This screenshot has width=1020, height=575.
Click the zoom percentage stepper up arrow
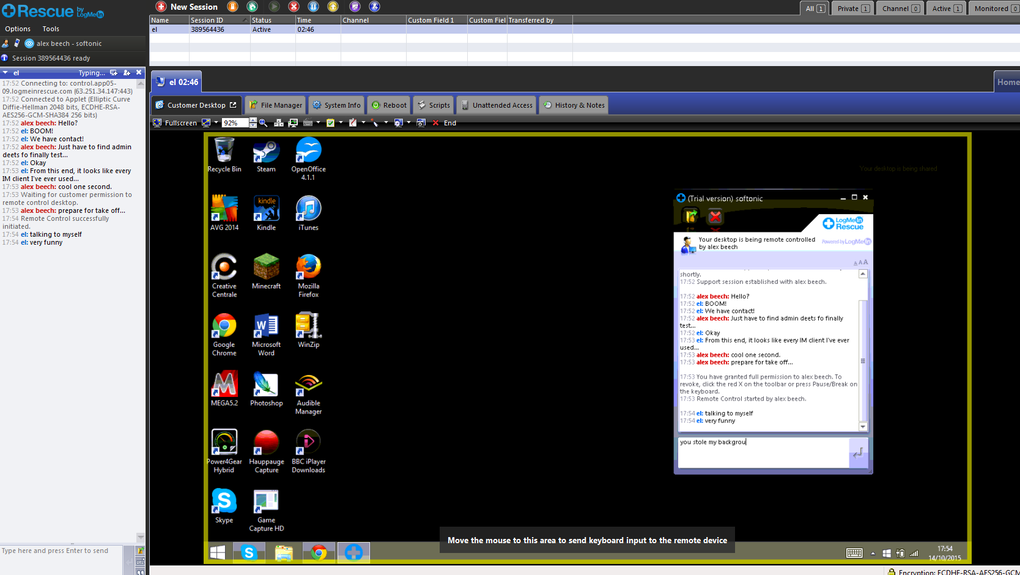[252, 120]
